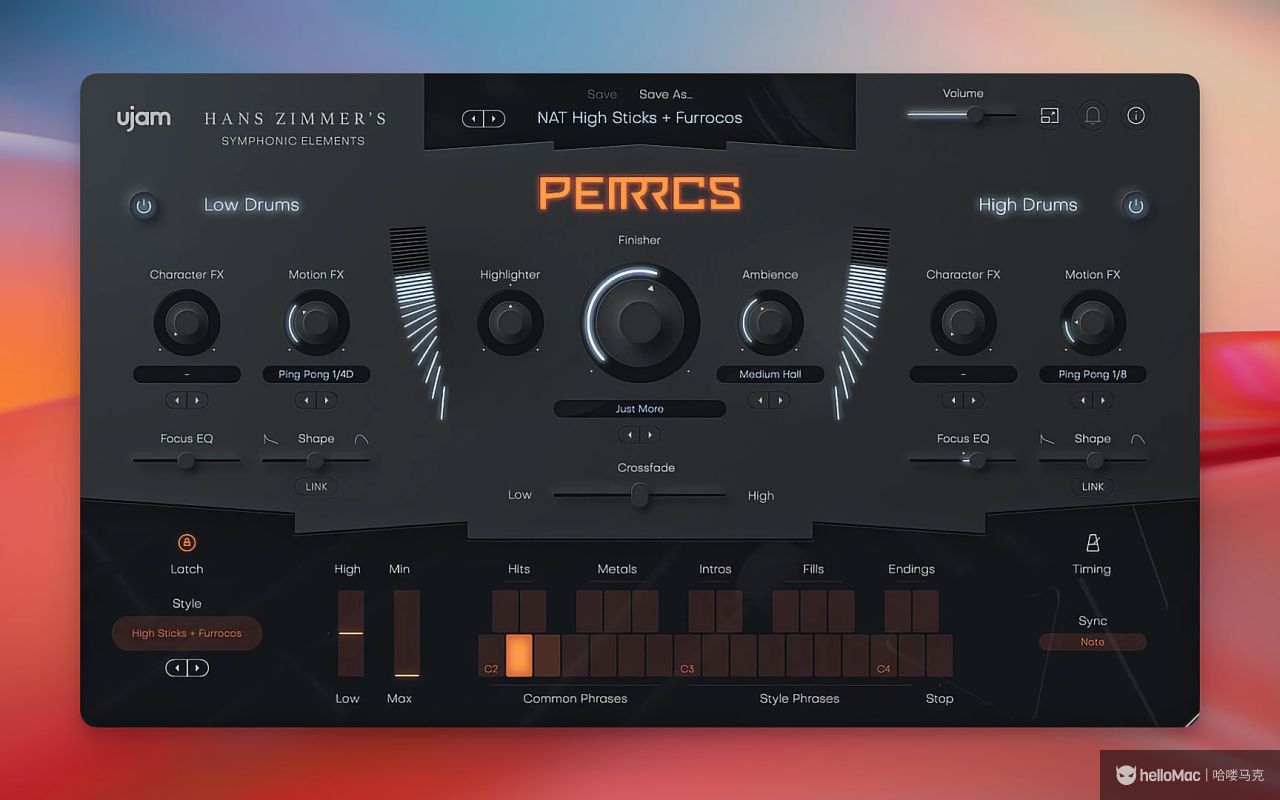Select next Style arrow
This screenshot has width=1280, height=800.
pos(198,668)
